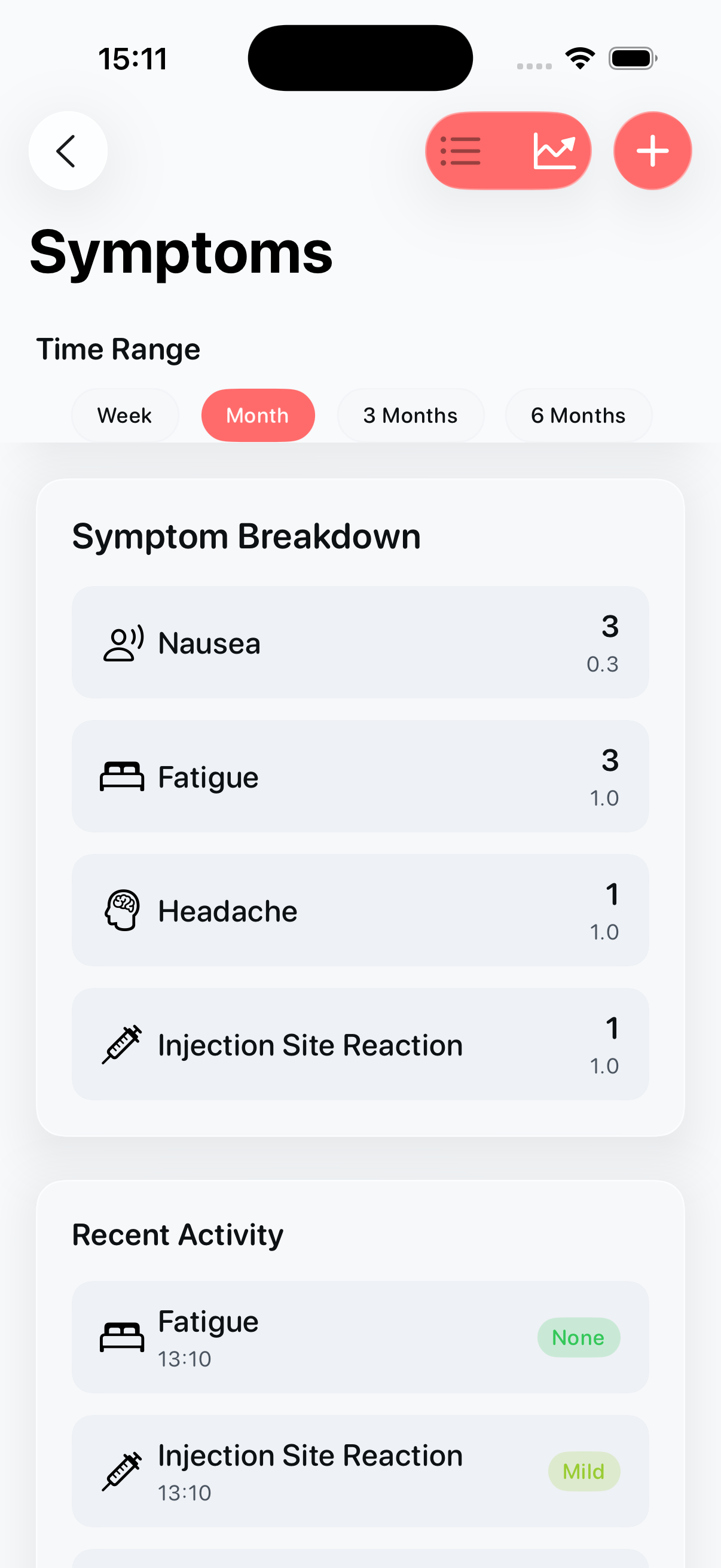Switch to chart trends view icon
The image size is (721, 1568).
click(x=554, y=150)
